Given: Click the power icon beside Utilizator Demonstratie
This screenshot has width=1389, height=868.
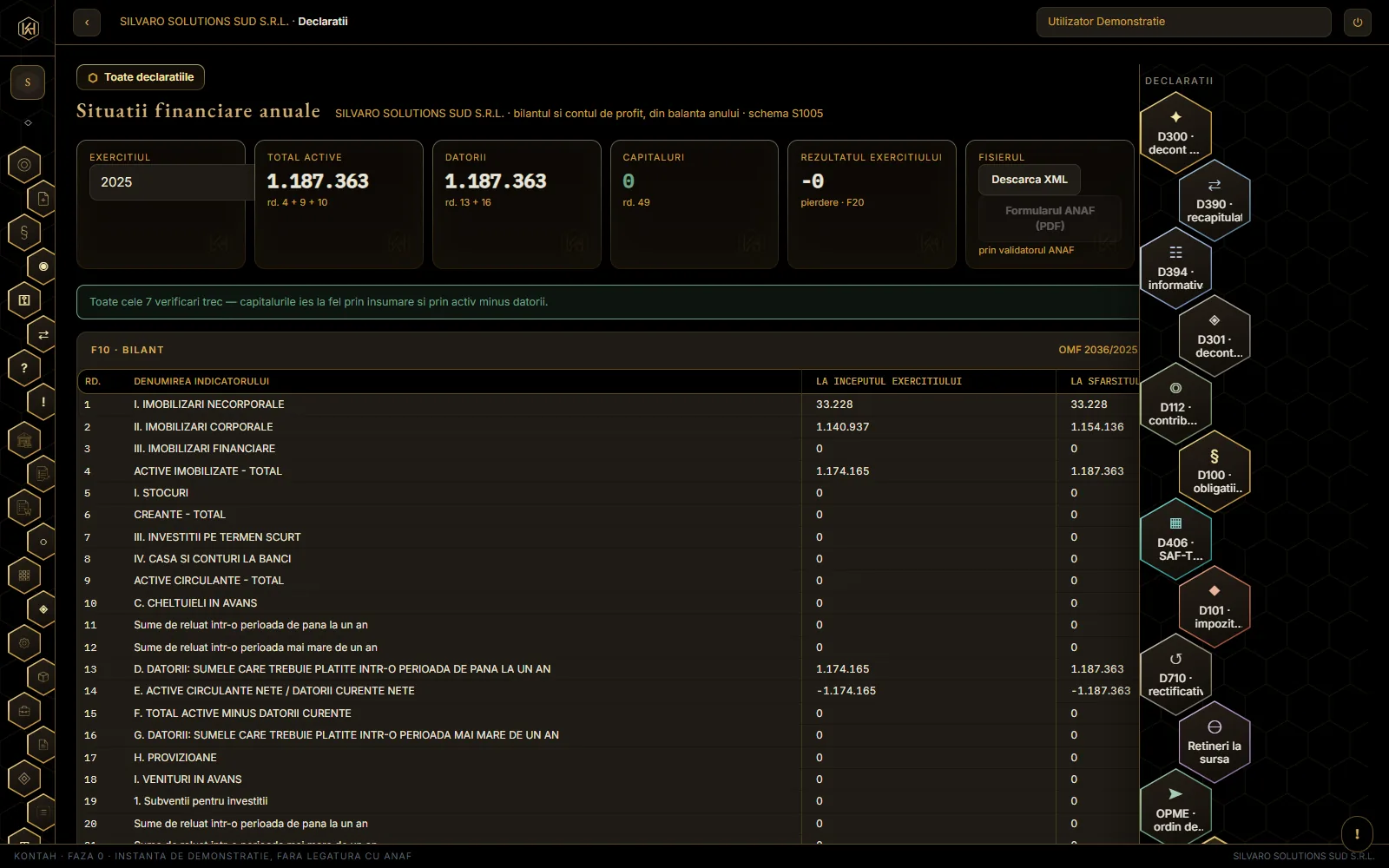Looking at the screenshot, I should (1358, 23).
